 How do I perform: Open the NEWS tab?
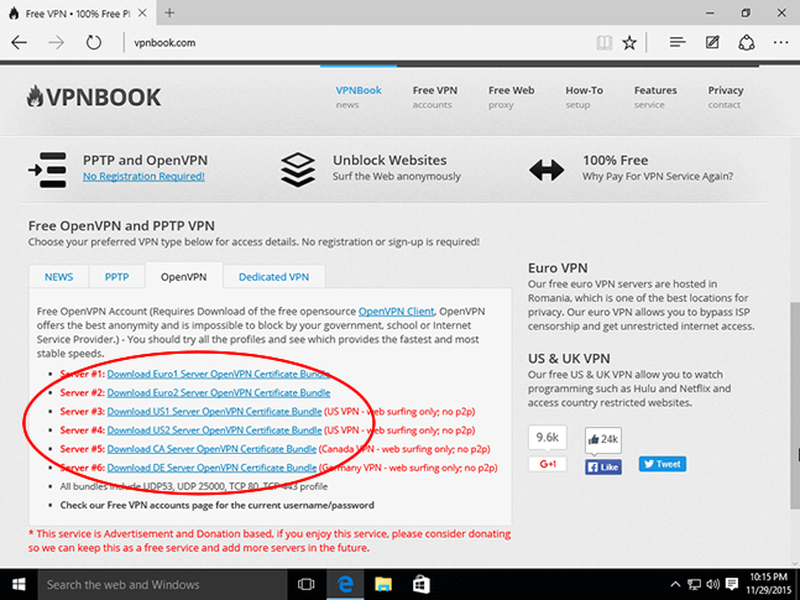59,277
